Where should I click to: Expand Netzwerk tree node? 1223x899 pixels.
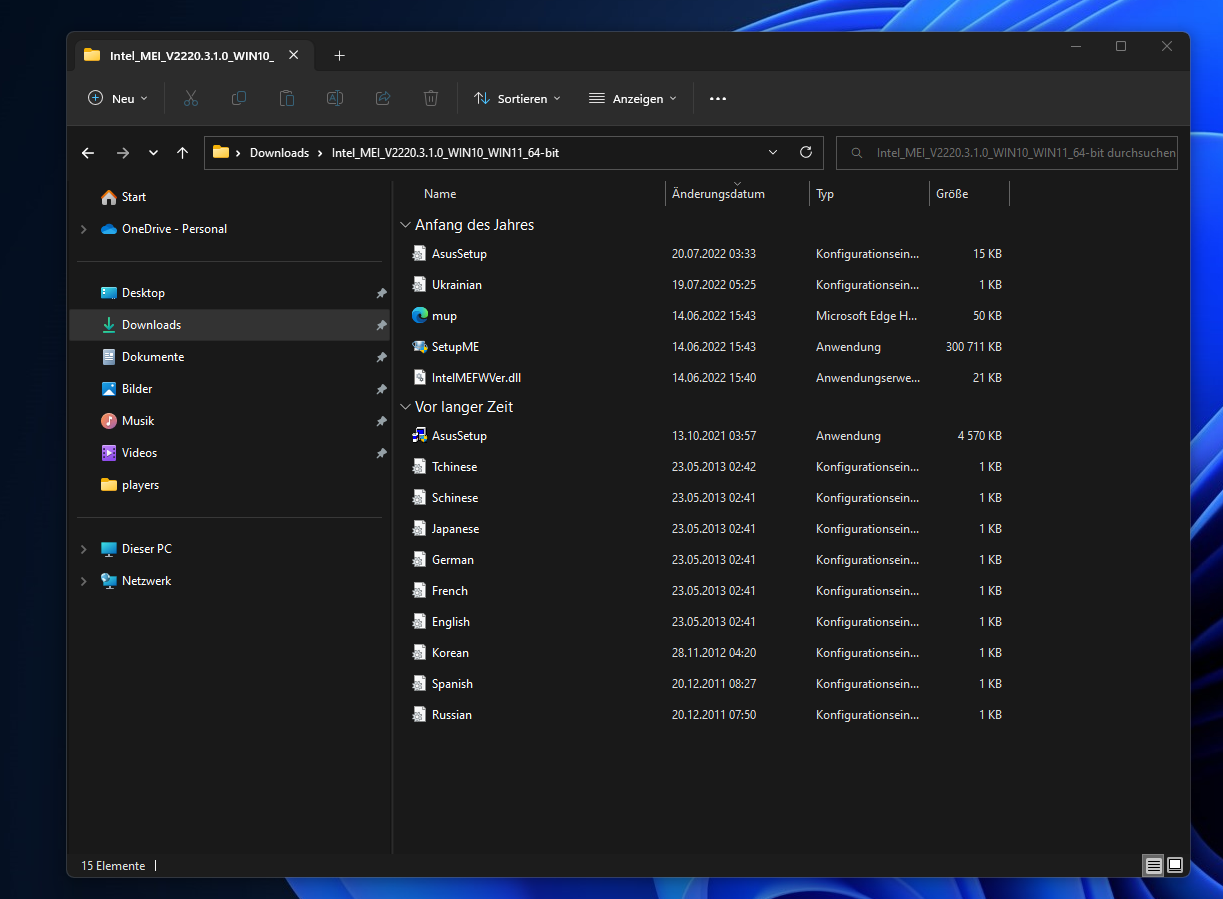click(x=84, y=581)
